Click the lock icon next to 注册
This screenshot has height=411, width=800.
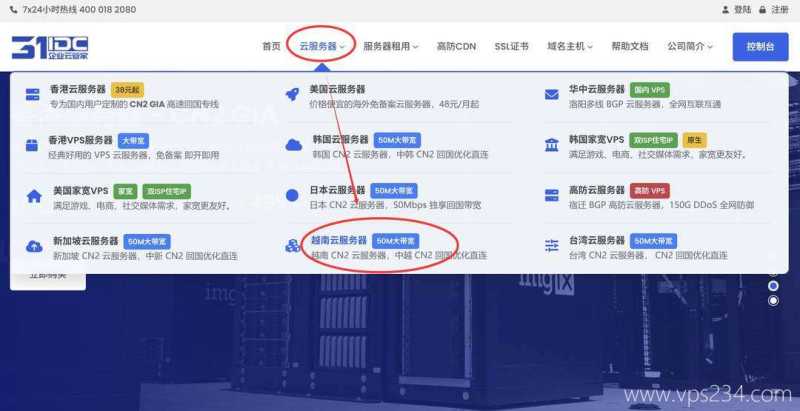(x=762, y=10)
